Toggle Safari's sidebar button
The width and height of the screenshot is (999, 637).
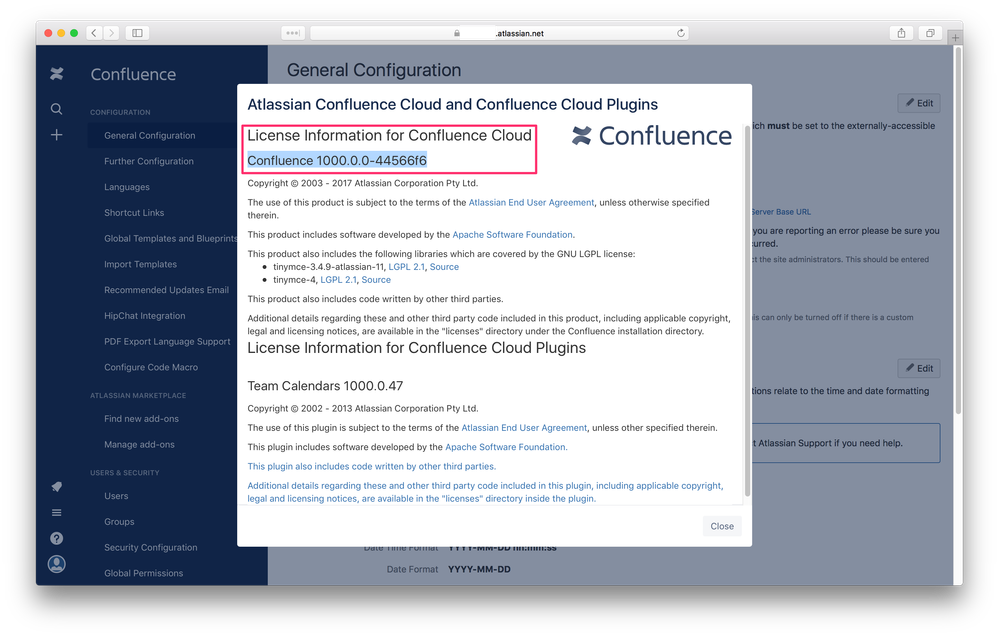click(x=137, y=33)
